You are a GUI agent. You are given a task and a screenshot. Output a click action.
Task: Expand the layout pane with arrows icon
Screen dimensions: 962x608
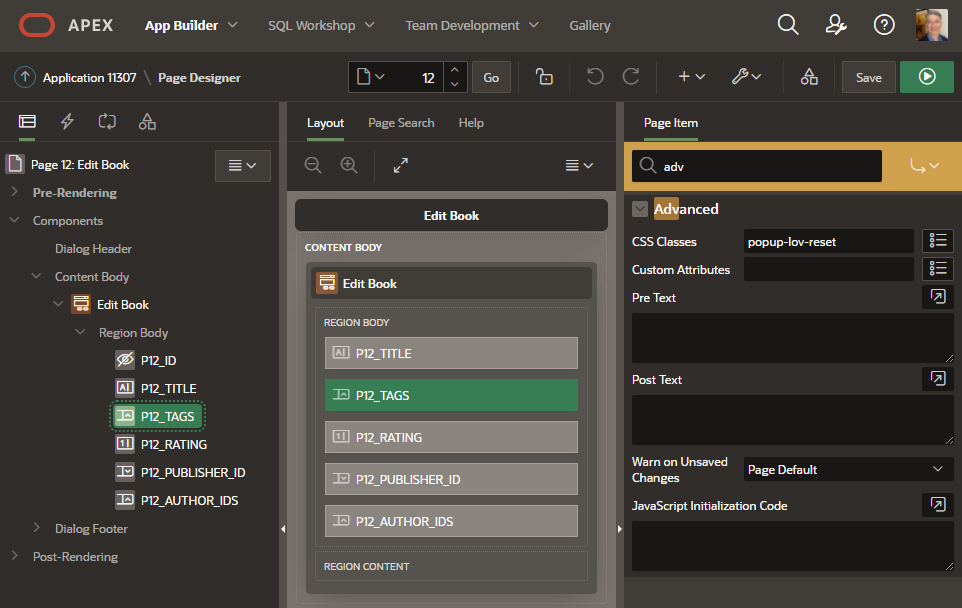pyautogui.click(x=401, y=166)
